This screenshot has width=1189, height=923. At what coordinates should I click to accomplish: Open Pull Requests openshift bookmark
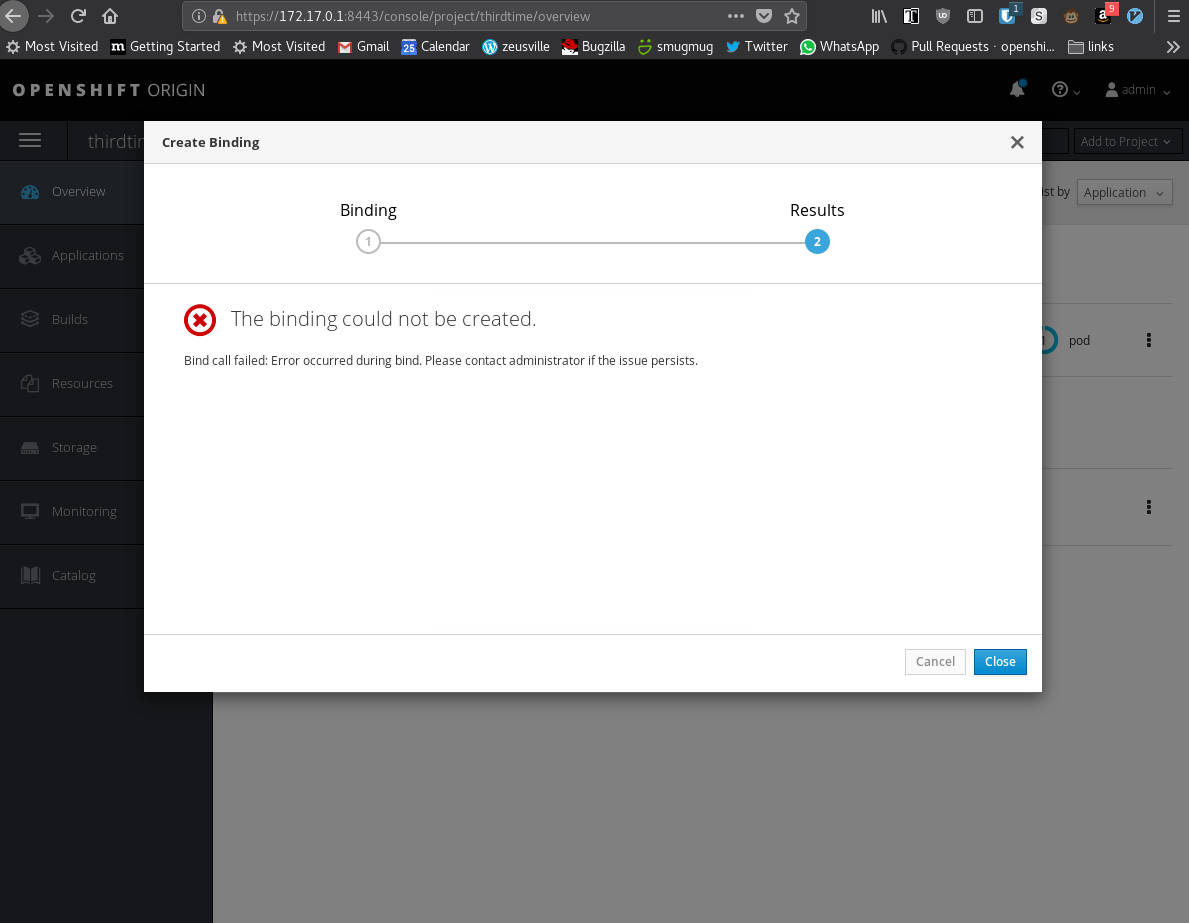click(973, 47)
